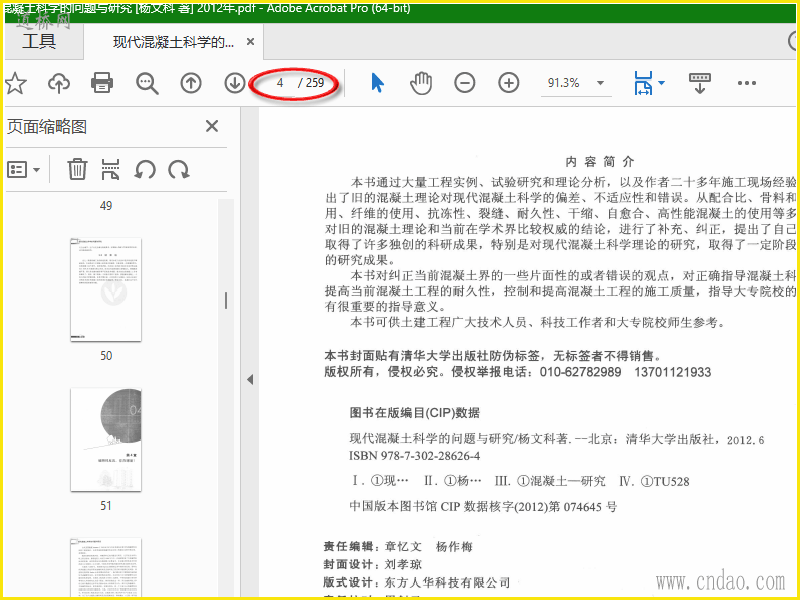Screen dimensions: 800x600
Task: Click the thumbnail panel scrollbar handle
Action: [226, 301]
